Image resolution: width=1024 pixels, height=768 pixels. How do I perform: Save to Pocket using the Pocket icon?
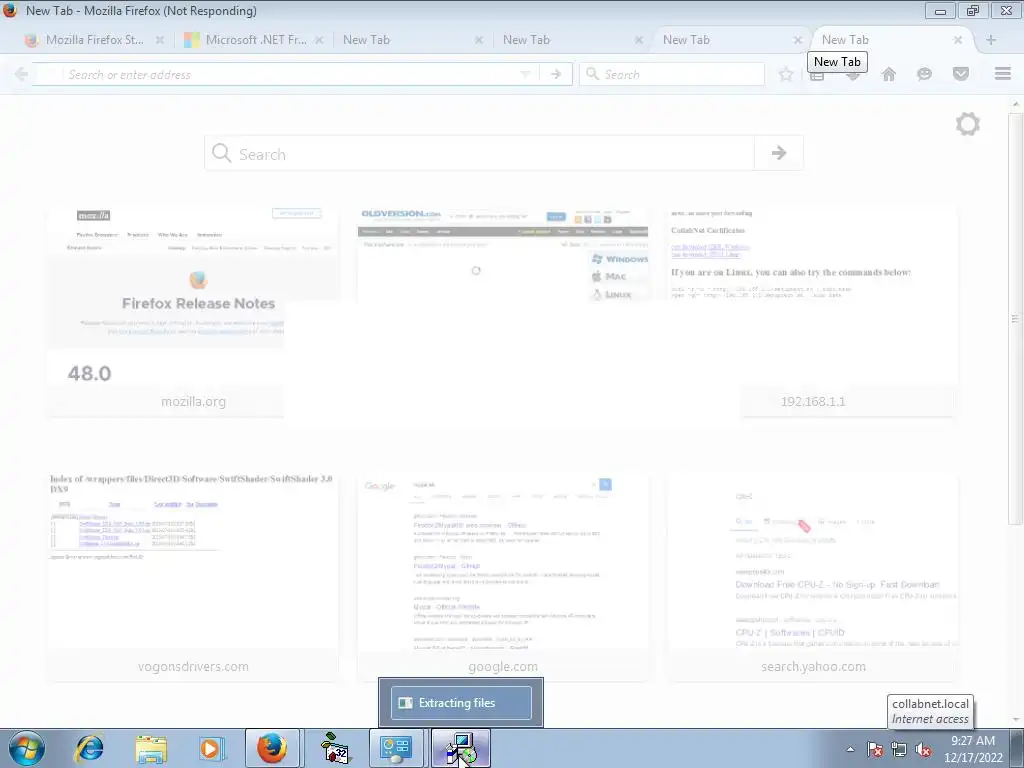(x=961, y=74)
